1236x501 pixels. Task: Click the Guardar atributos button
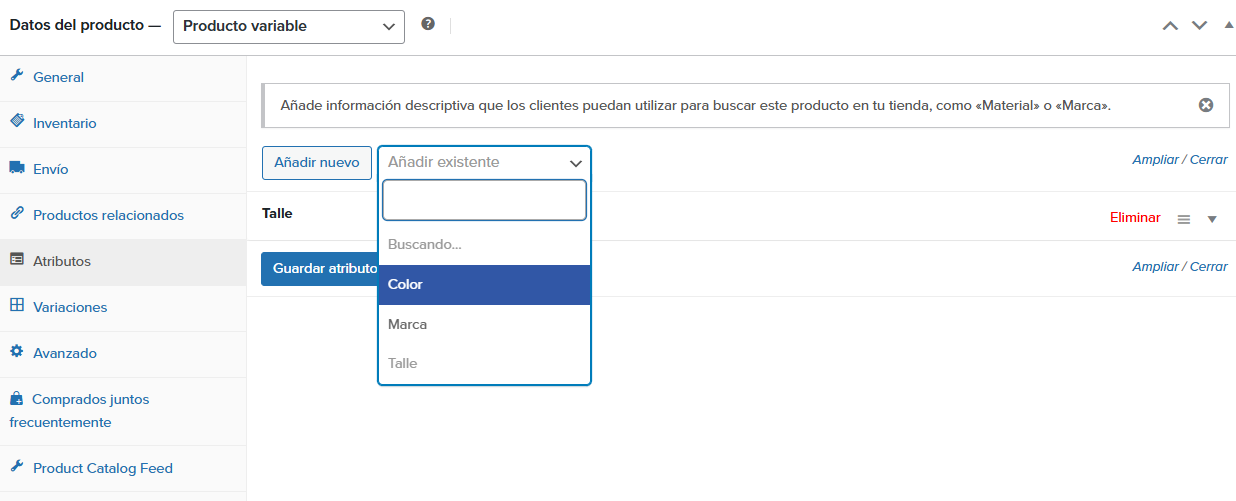320,269
